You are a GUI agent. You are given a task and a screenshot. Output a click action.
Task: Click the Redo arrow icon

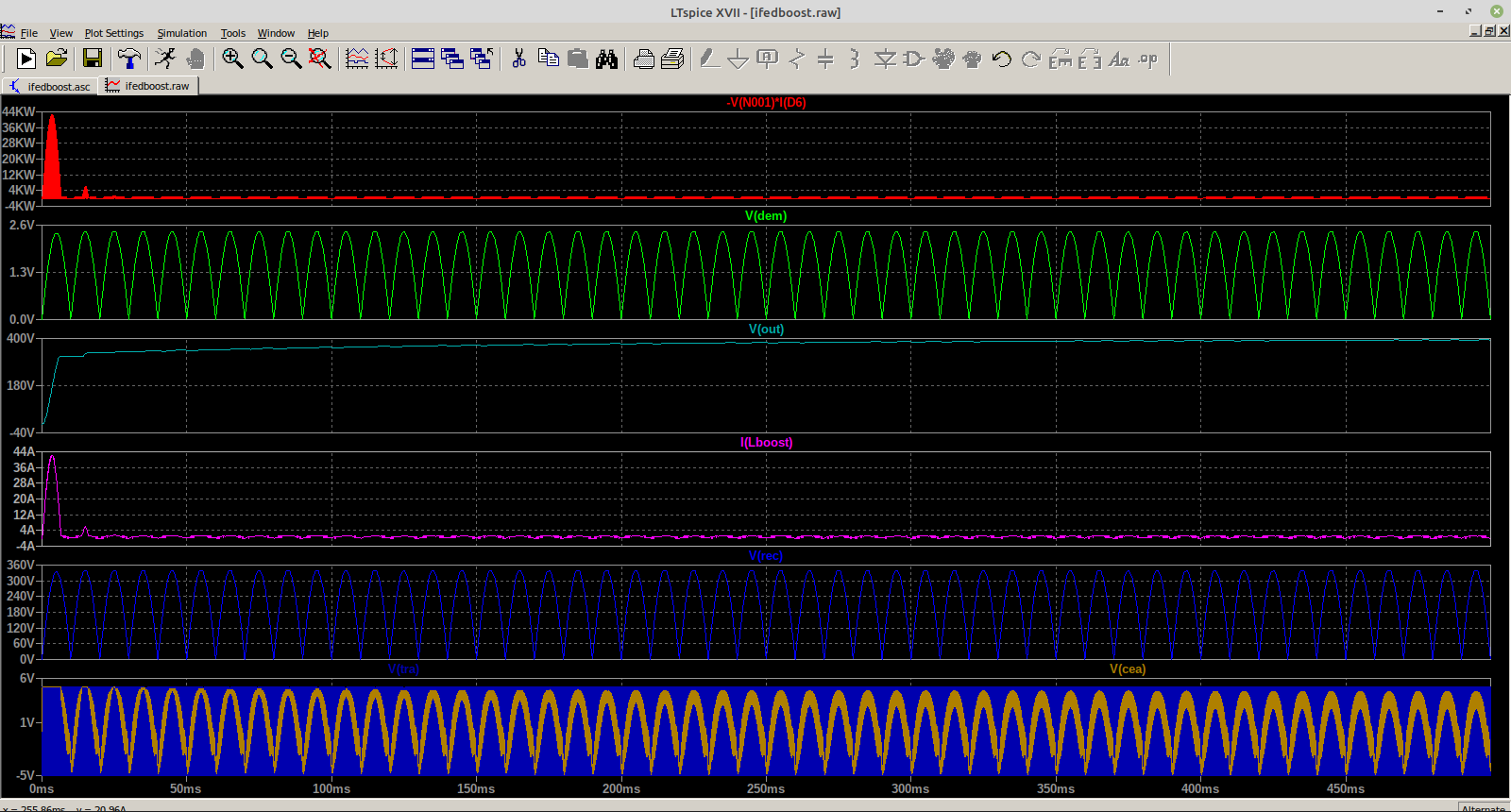click(x=1030, y=59)
